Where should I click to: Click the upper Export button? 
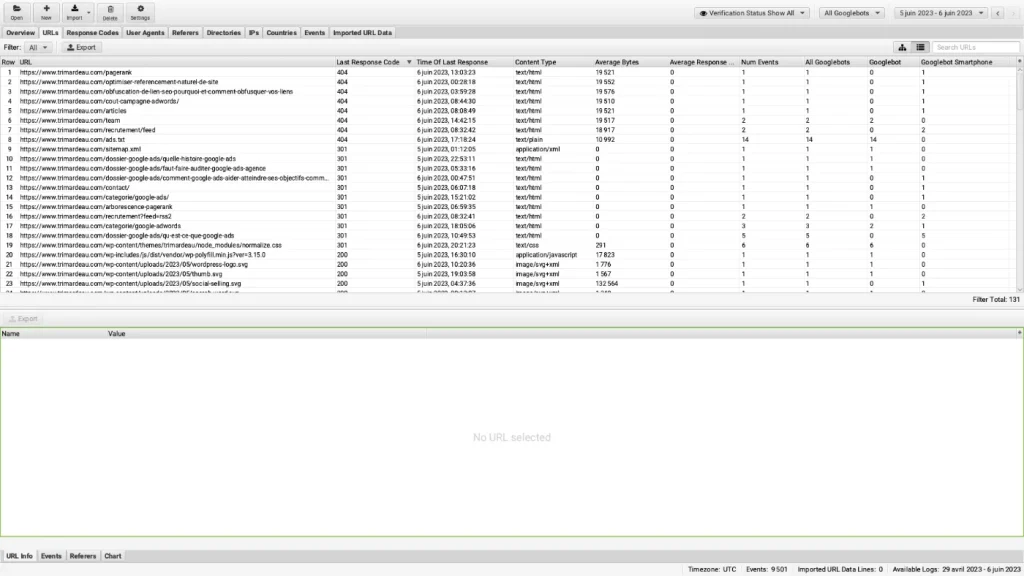pos(81,48)
